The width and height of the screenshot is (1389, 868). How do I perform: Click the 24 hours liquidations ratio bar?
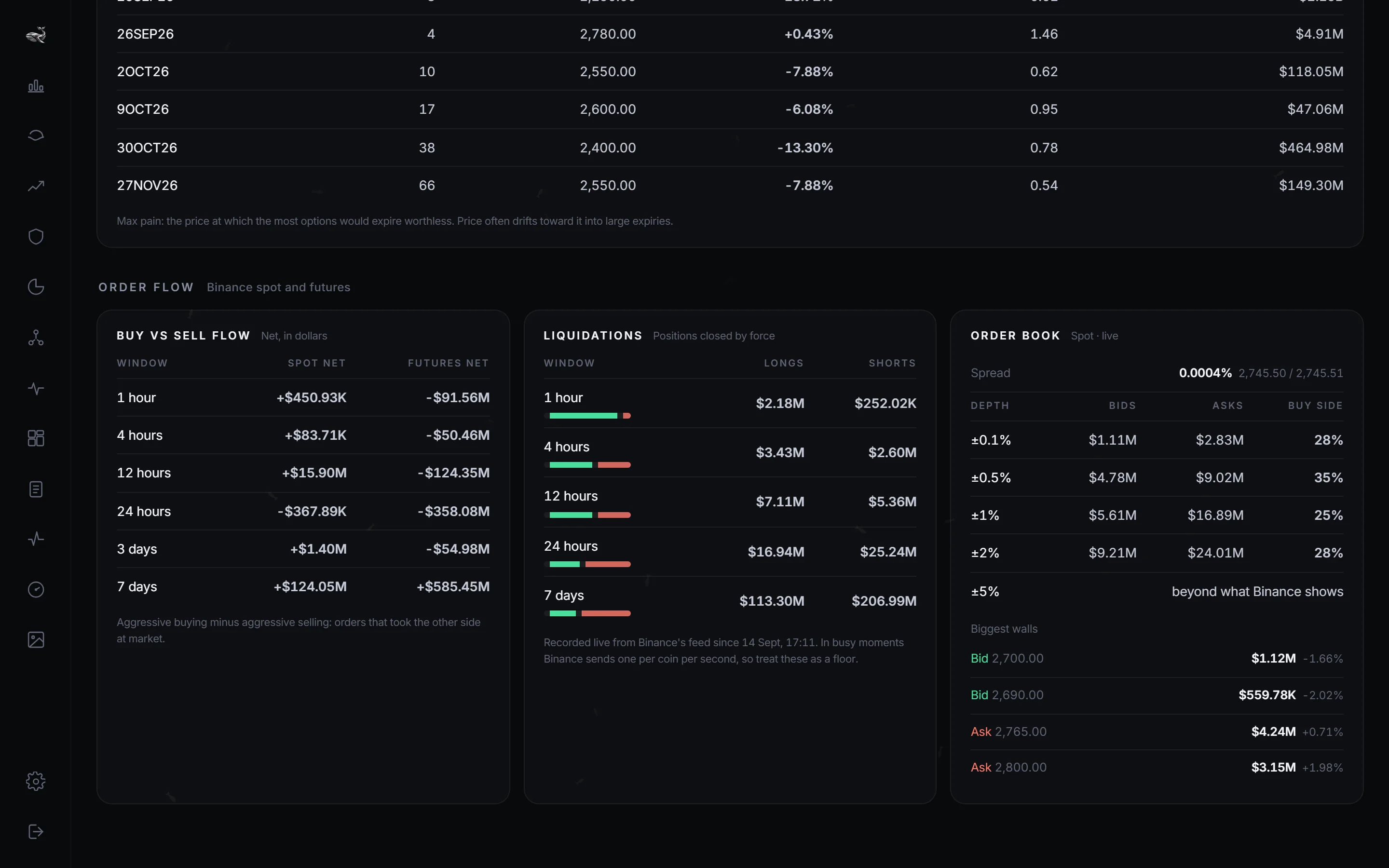tap(587, 564)
